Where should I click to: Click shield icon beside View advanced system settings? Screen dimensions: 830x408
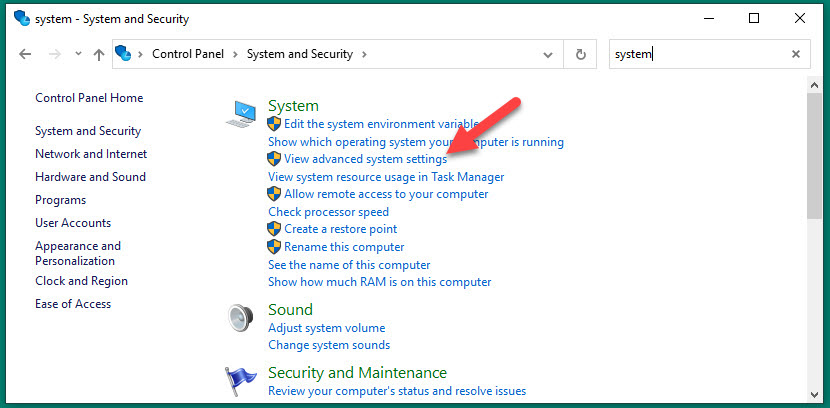point(274,159)
